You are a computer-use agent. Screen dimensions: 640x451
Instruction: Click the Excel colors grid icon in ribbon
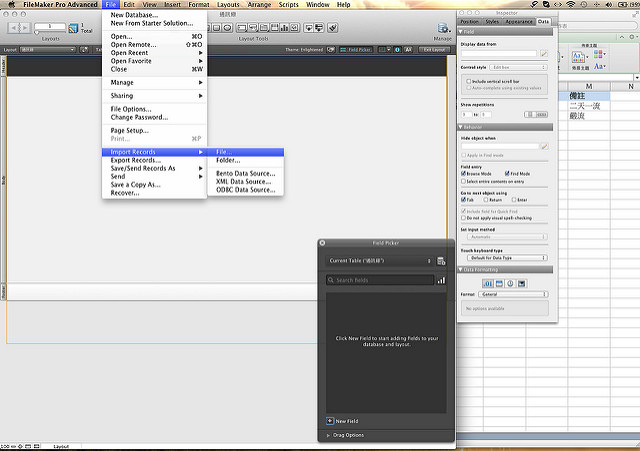tap(599, 54)
